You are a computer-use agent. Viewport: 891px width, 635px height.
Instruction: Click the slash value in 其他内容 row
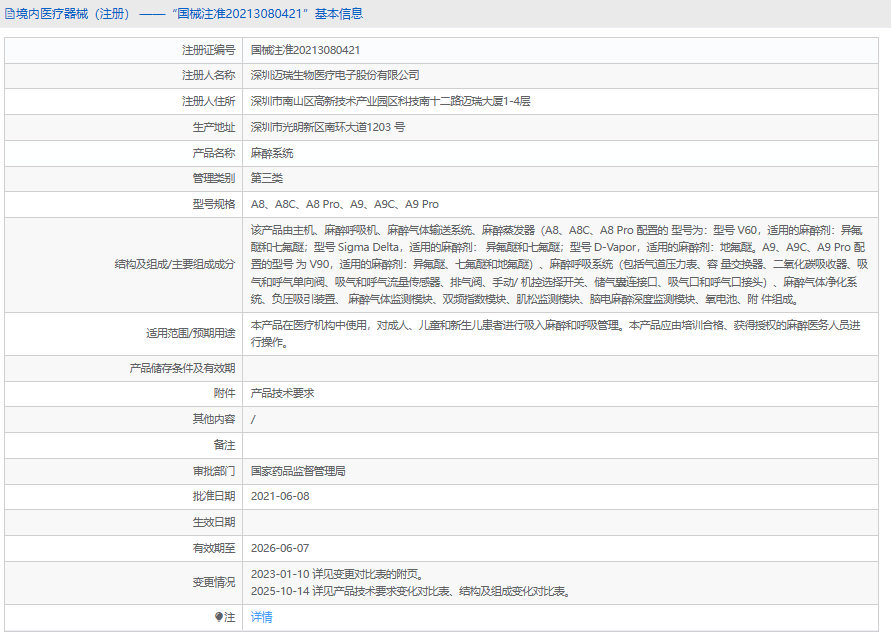[253, 420]
